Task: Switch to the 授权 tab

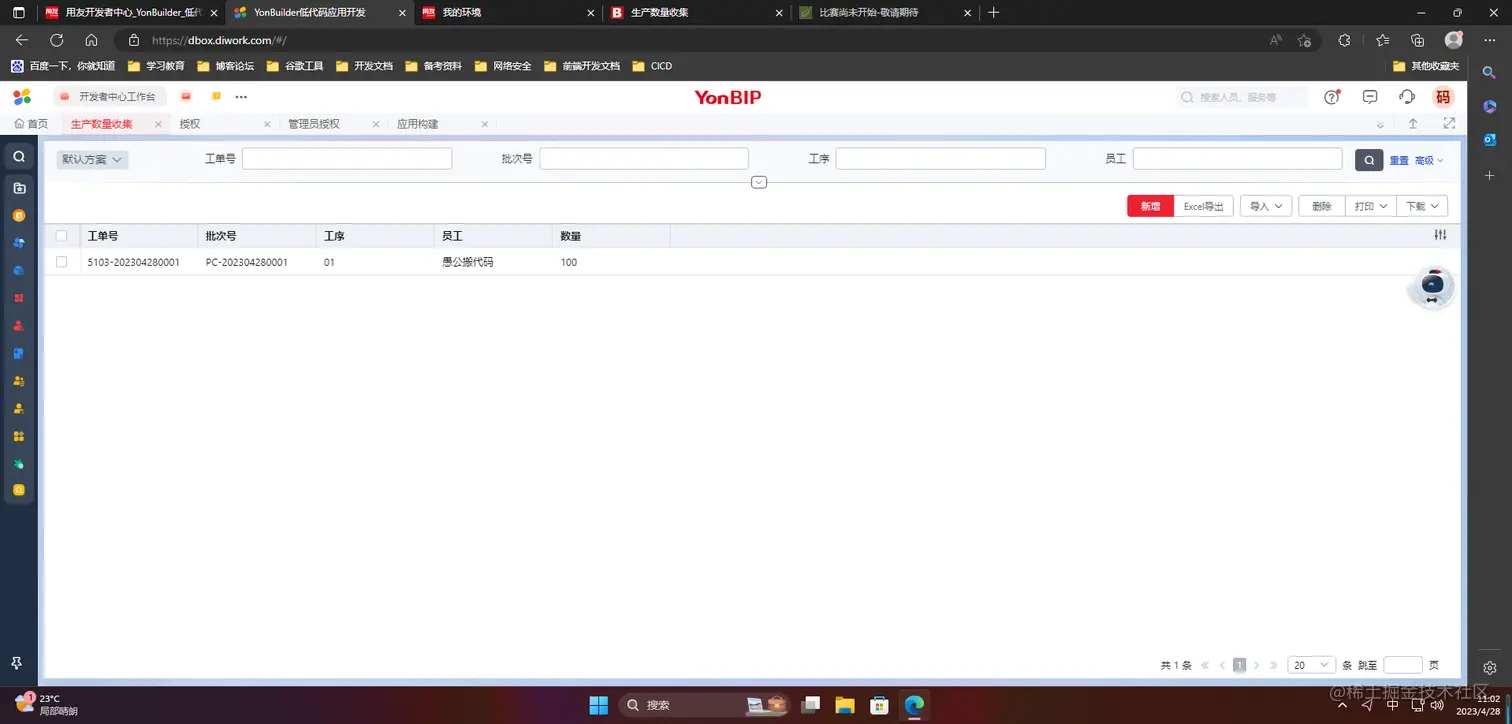Action: click(x=189, y=123)
